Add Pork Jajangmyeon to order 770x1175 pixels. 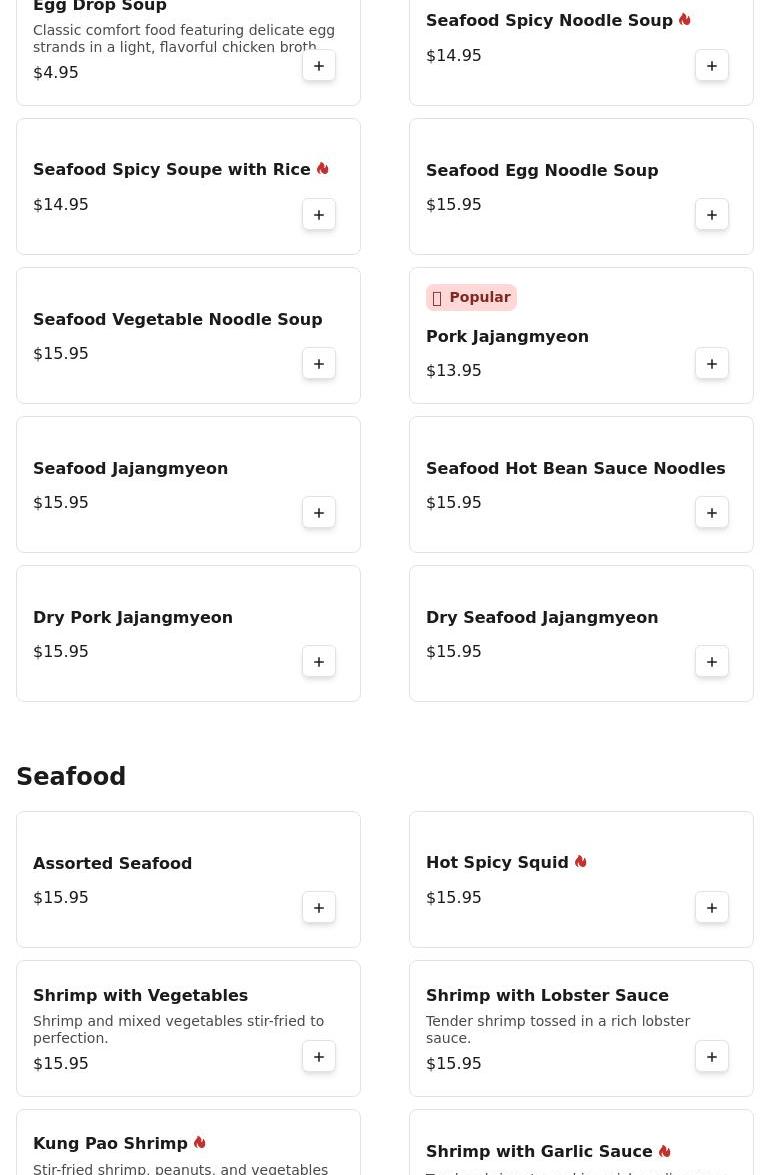[712, 364]
